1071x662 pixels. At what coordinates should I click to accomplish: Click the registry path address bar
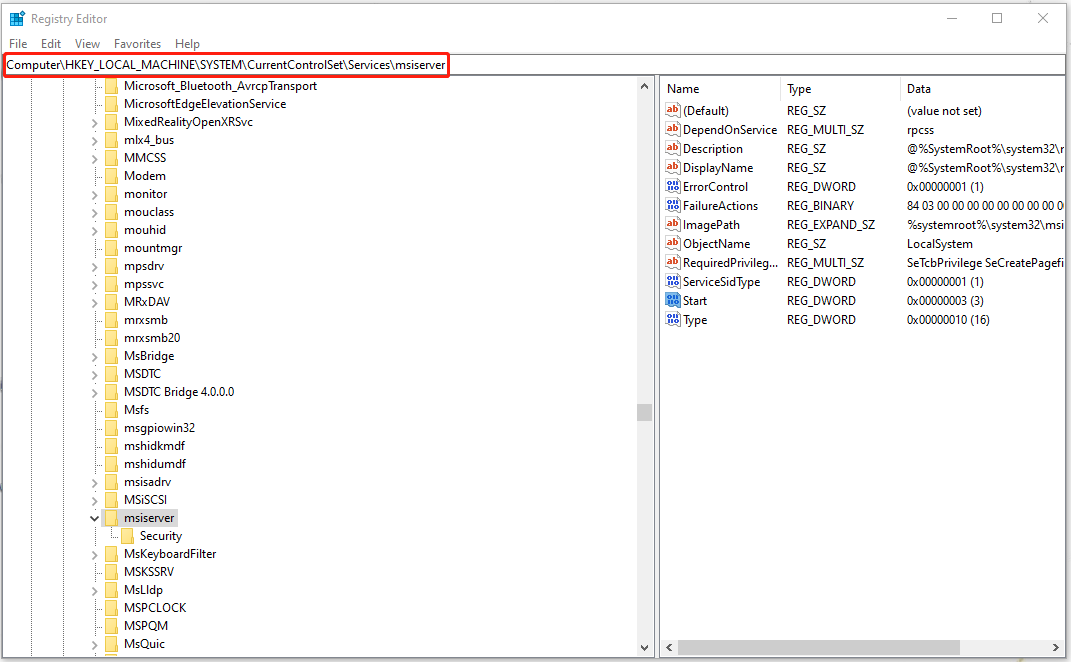[534, 65]
